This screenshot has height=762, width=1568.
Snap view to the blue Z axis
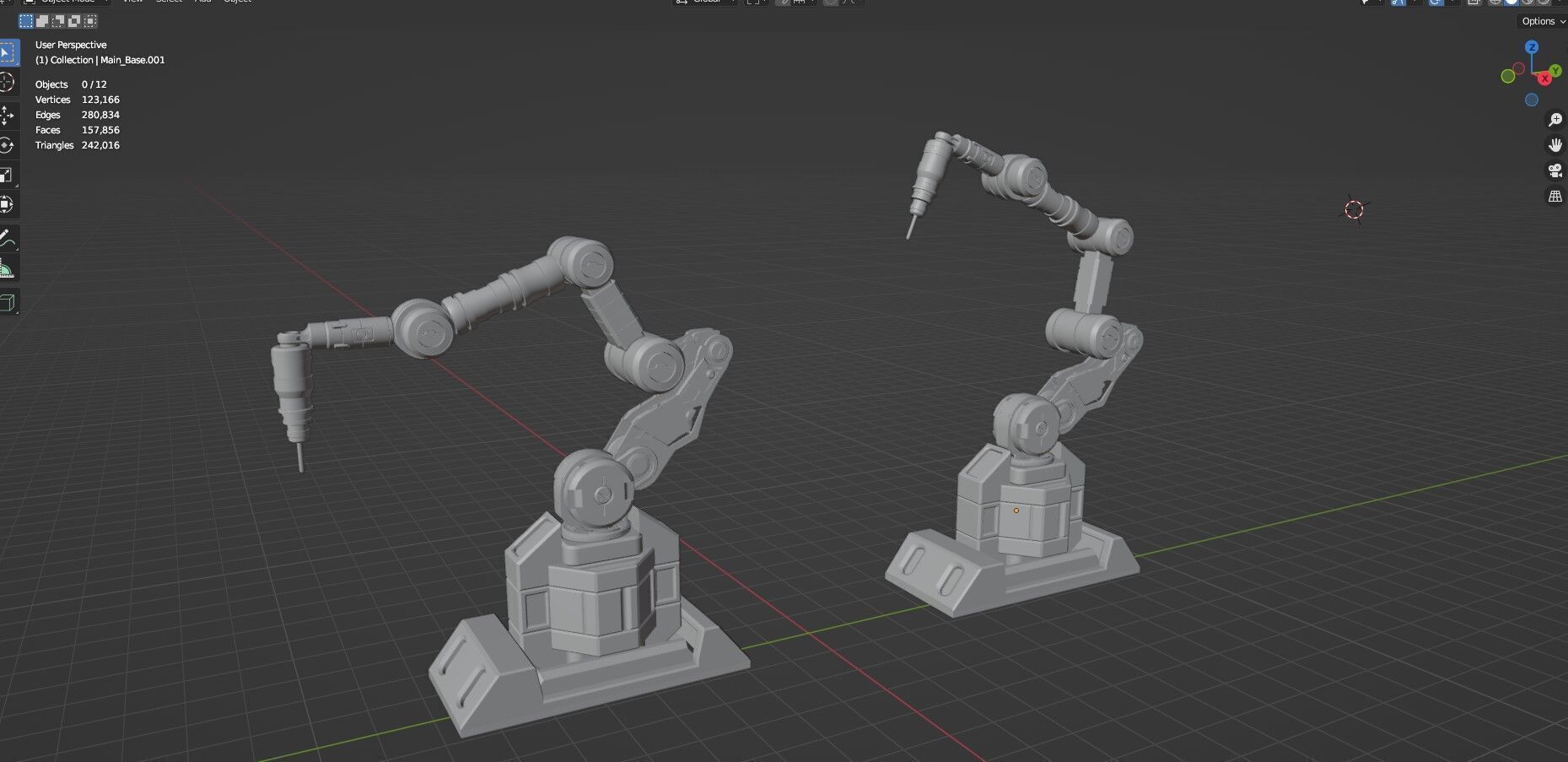point(1532,47)
